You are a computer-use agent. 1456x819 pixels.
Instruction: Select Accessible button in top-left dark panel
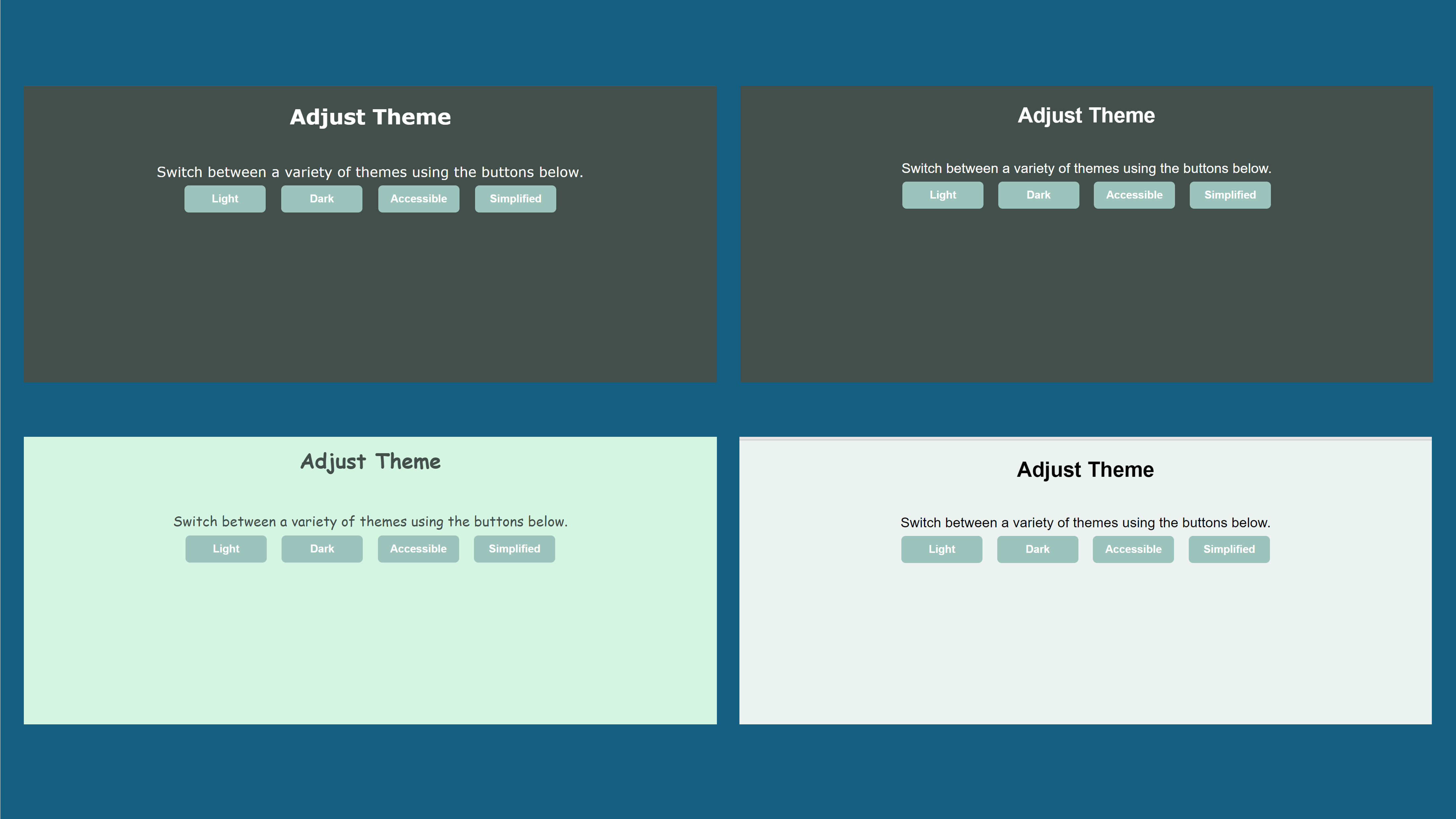click(x=418, y=199)
